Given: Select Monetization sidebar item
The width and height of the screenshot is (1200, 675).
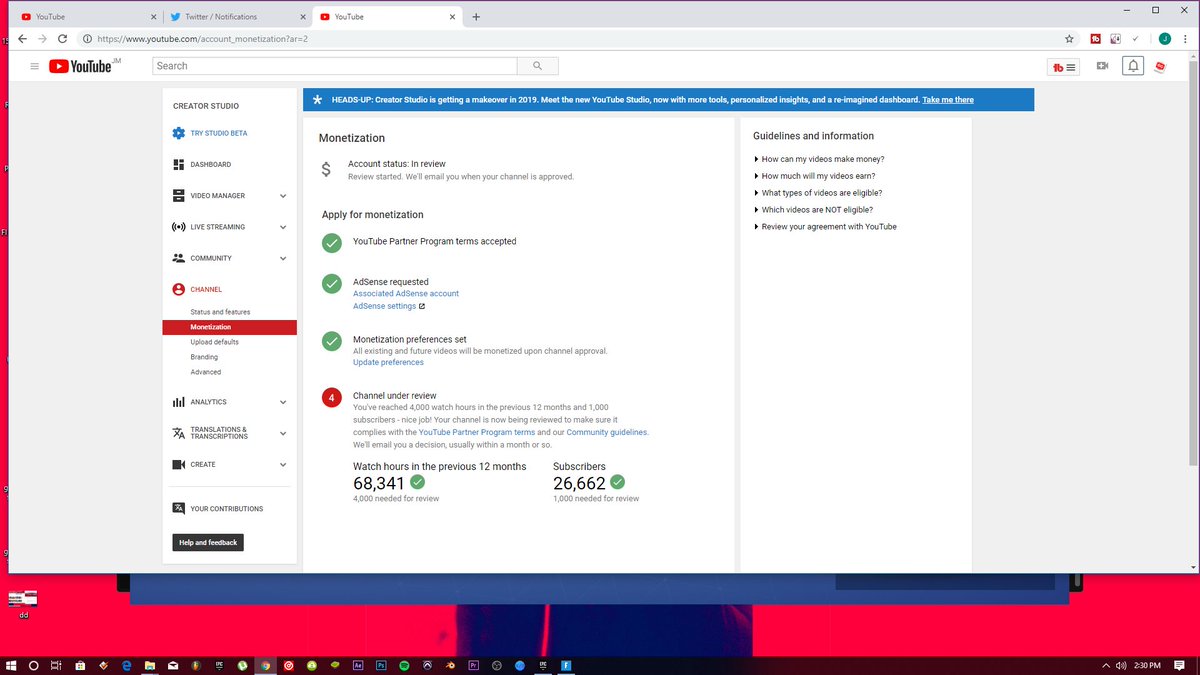Looking at the screenshot, I should click(230, 327).
